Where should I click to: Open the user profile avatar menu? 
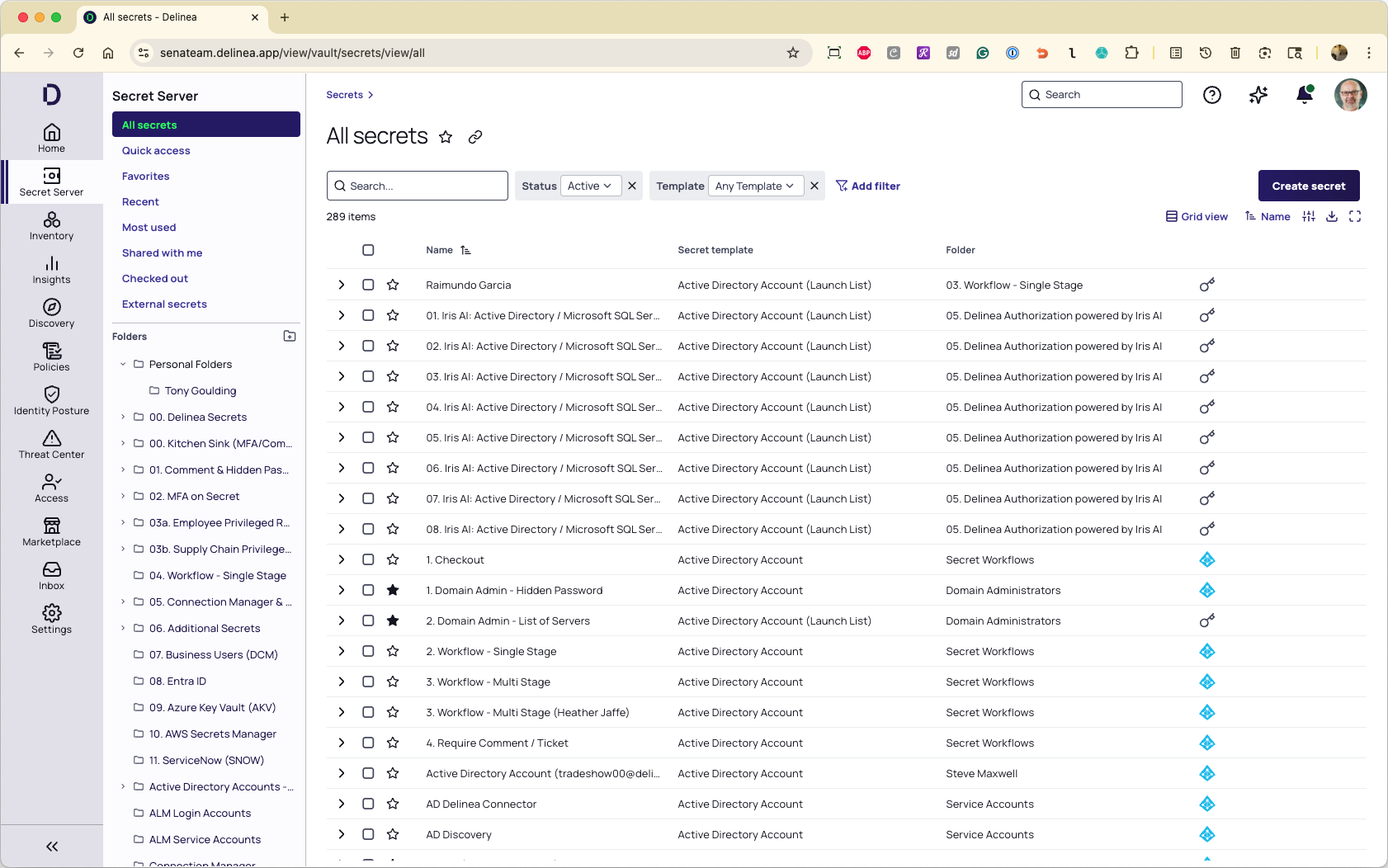tap(1351, 95)
